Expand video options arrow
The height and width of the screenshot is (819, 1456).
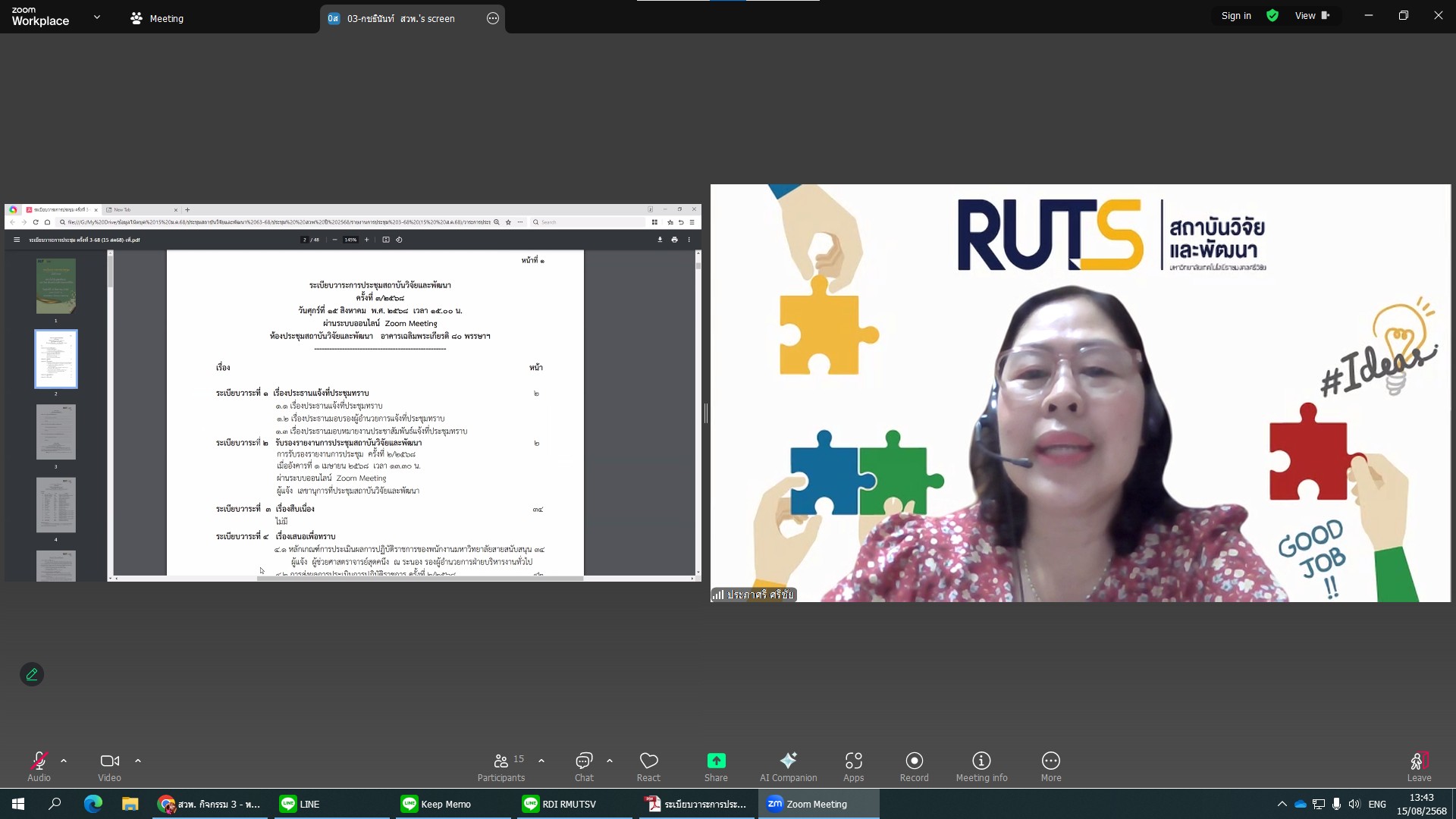pos(138,760)
